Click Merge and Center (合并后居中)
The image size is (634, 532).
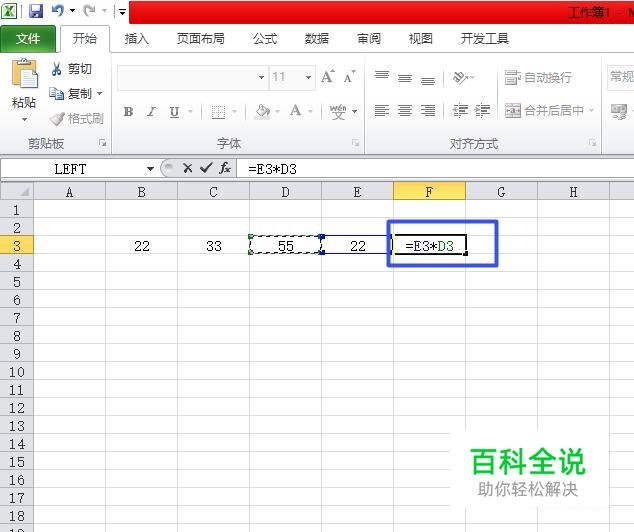point(544,110)
